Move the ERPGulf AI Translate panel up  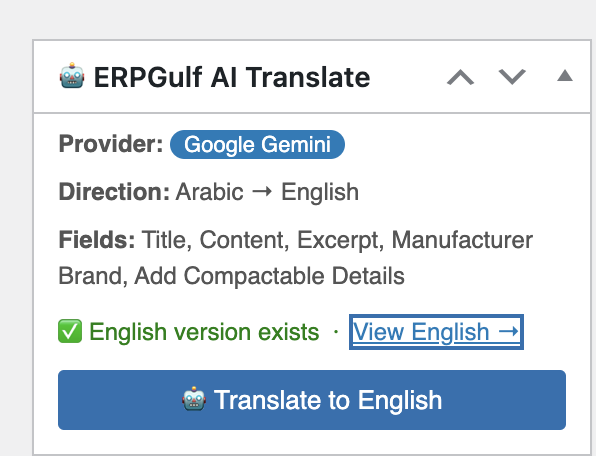click(460, 77)
